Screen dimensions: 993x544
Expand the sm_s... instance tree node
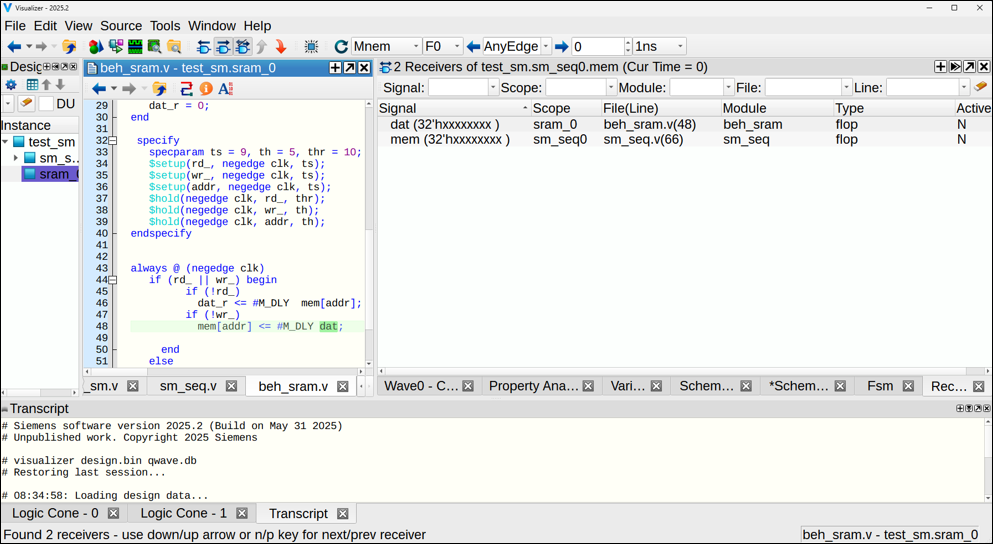tap(16, 158)
